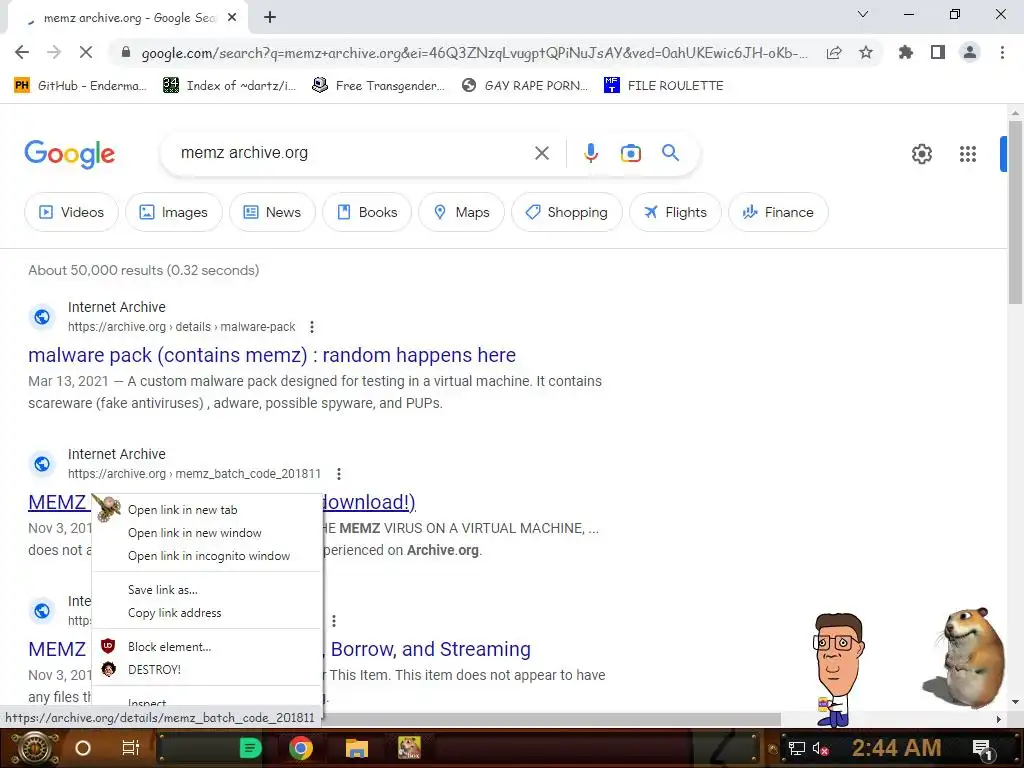
Task: Click the address bar URL
Action: pos(474,53)
